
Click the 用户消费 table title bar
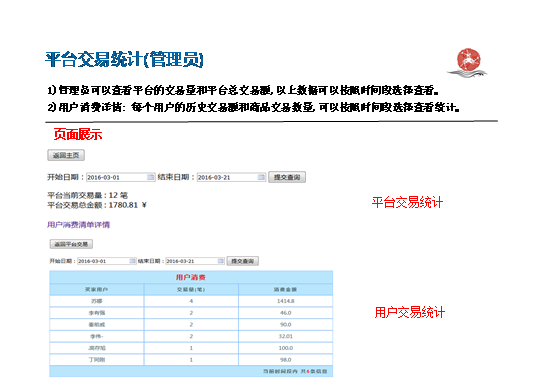tap(191, 277)
